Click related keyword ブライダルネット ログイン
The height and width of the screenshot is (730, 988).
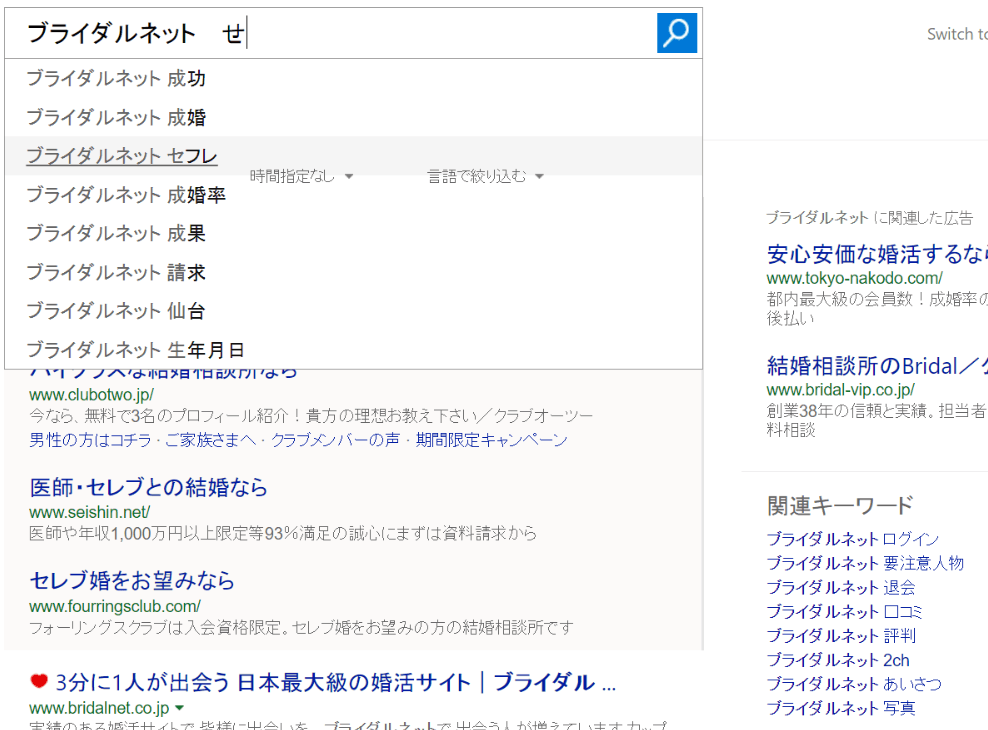[853, 539]
